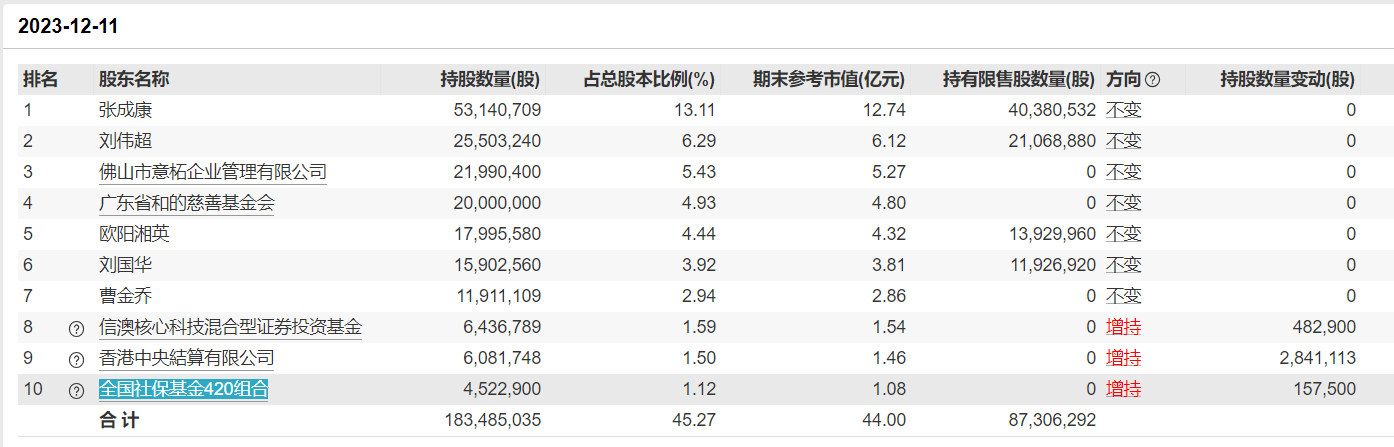
Task: Open 信澳核心科技混合型证券投资基金 link
Action: [230, 327]
